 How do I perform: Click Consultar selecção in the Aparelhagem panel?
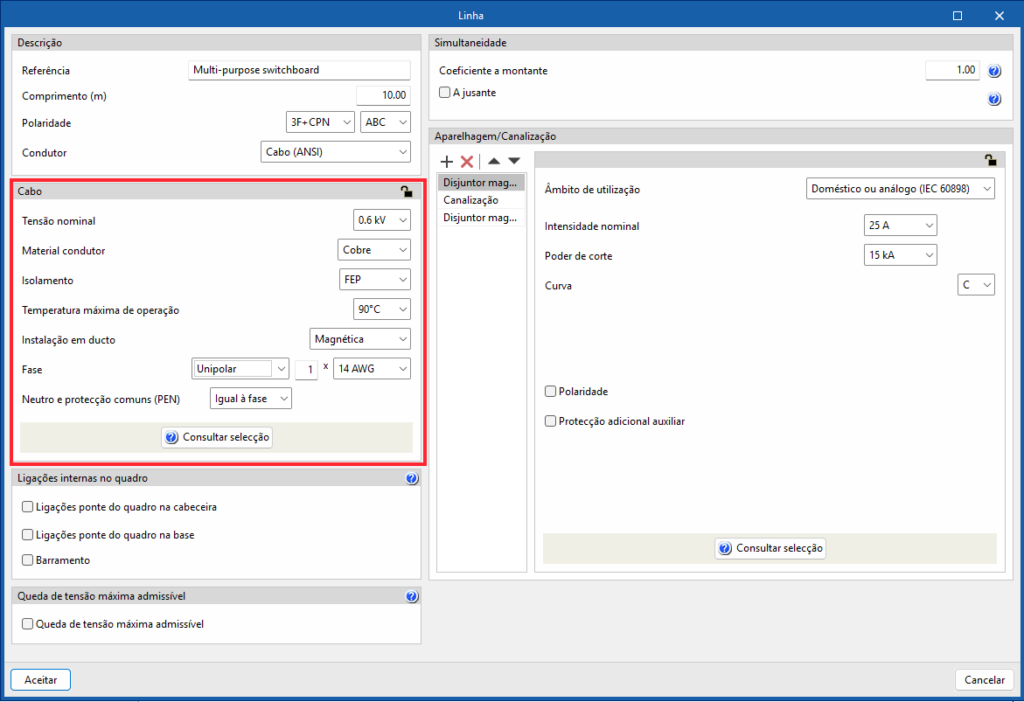click(771, 549)
